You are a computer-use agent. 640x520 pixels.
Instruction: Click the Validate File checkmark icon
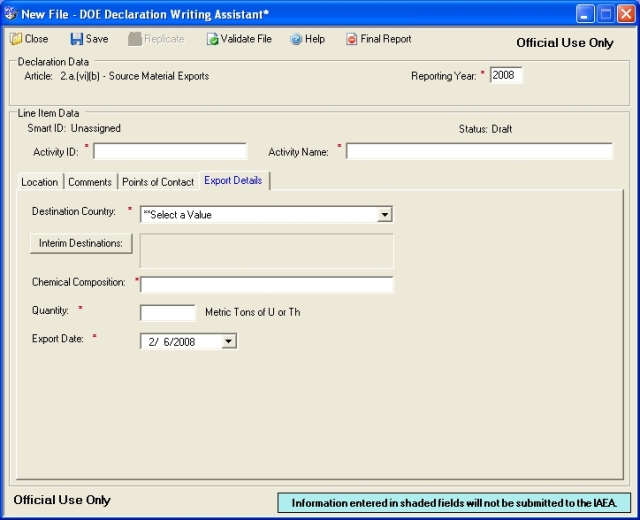(212, 39)
